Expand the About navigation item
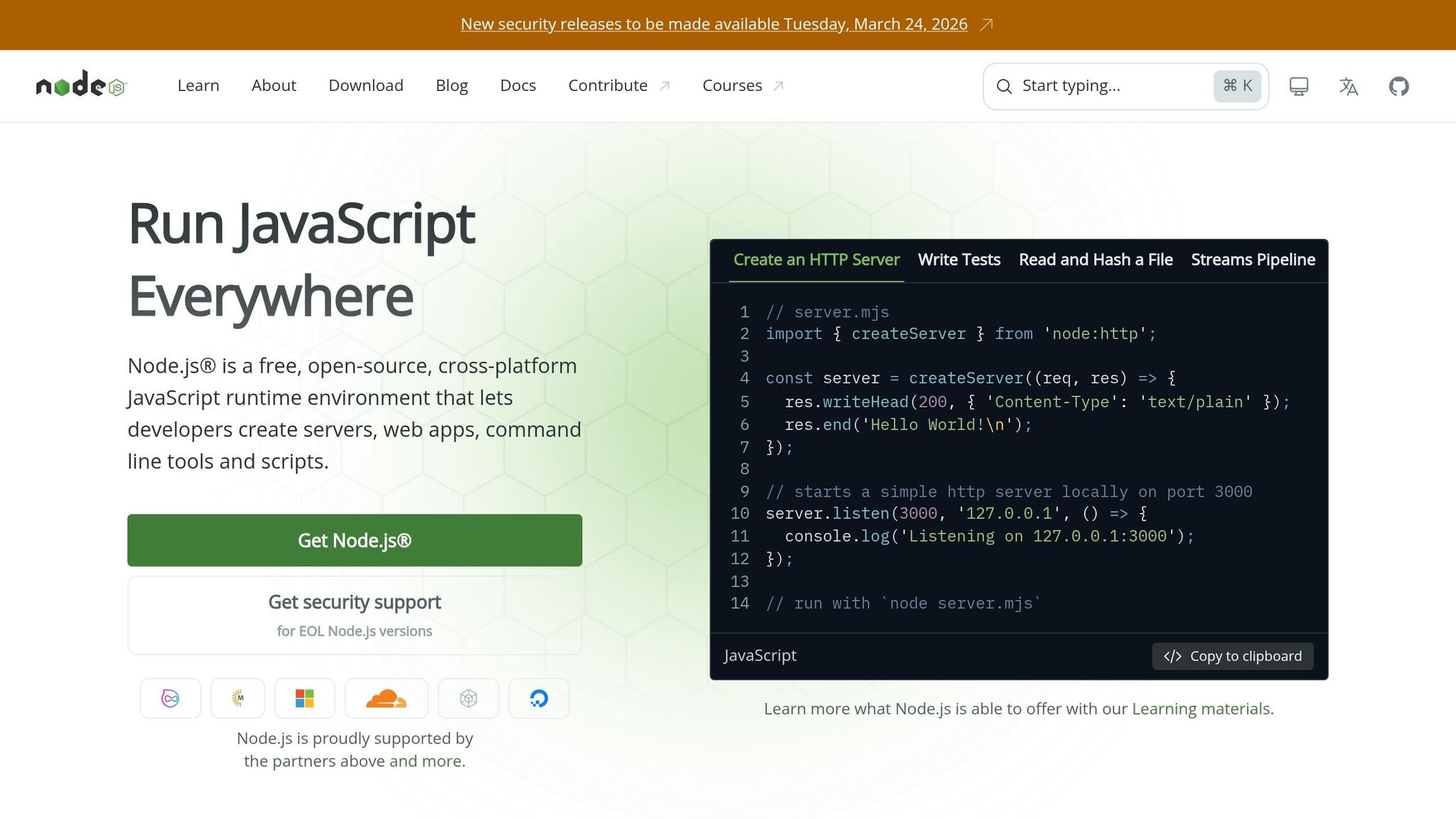The height and width of the screenshot is (819, 1456). (x=274, y=85)
